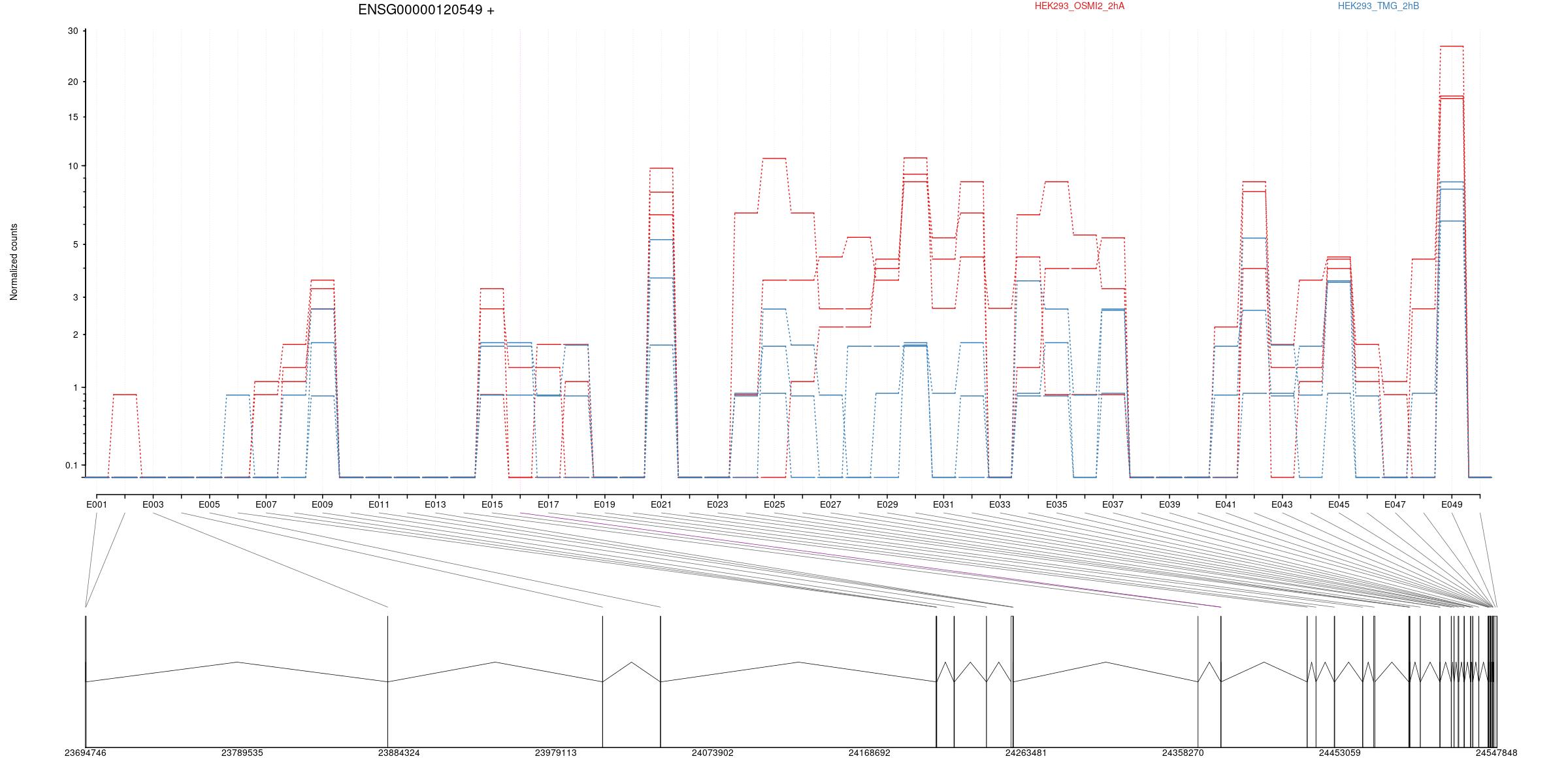1568x784 pixels.
Task: Click exon label E015
Action: (492, 504)
